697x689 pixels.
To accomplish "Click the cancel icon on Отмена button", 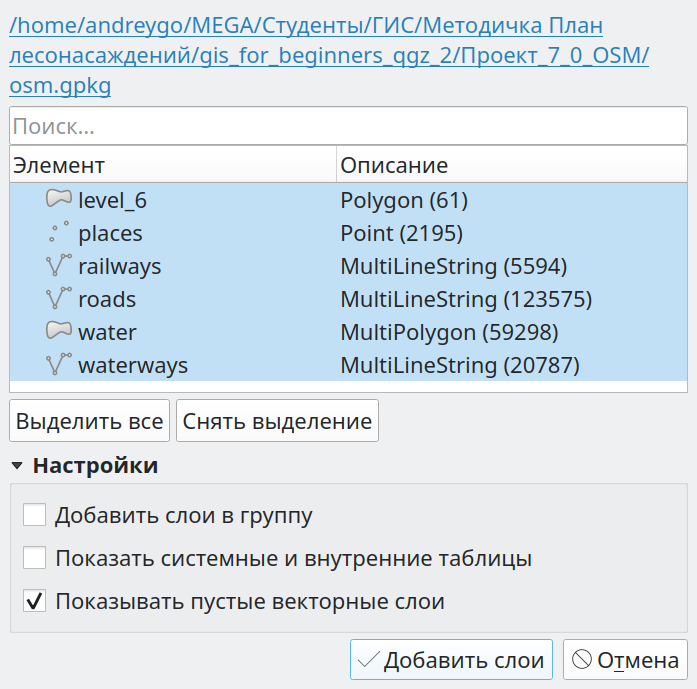I will [x=582, y=659].
